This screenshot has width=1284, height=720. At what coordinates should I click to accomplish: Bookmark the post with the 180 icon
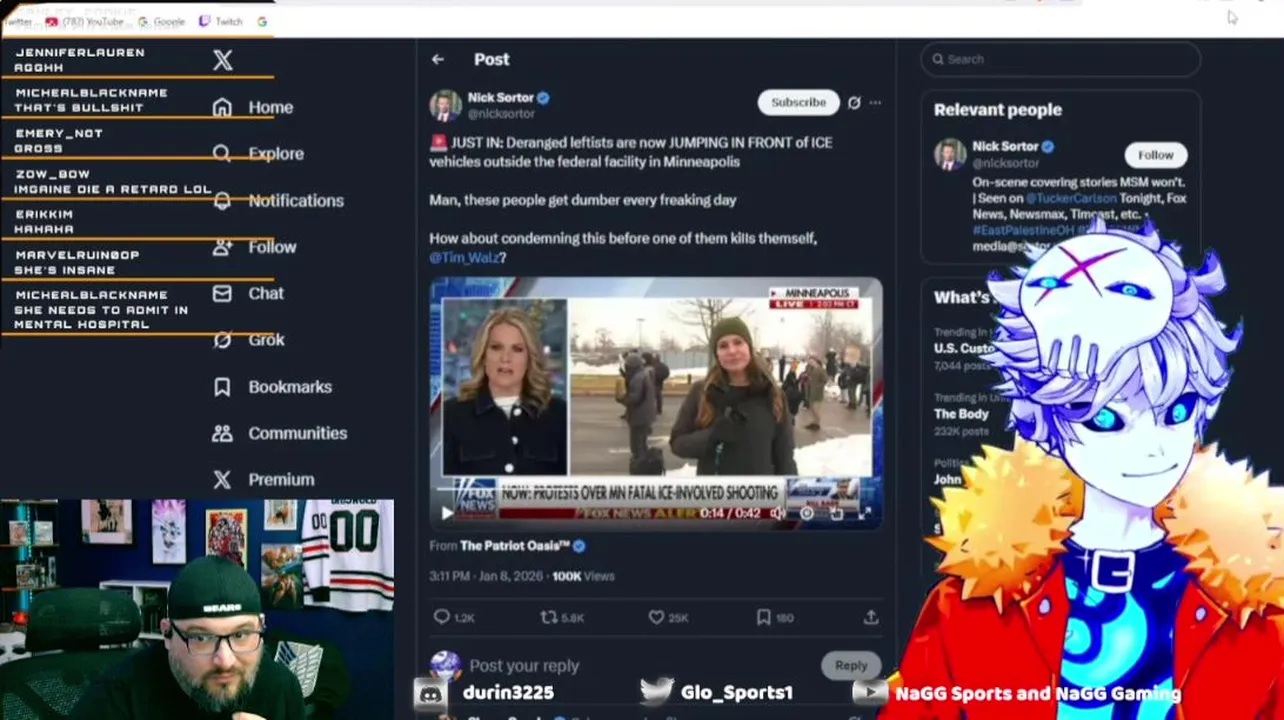764,618
